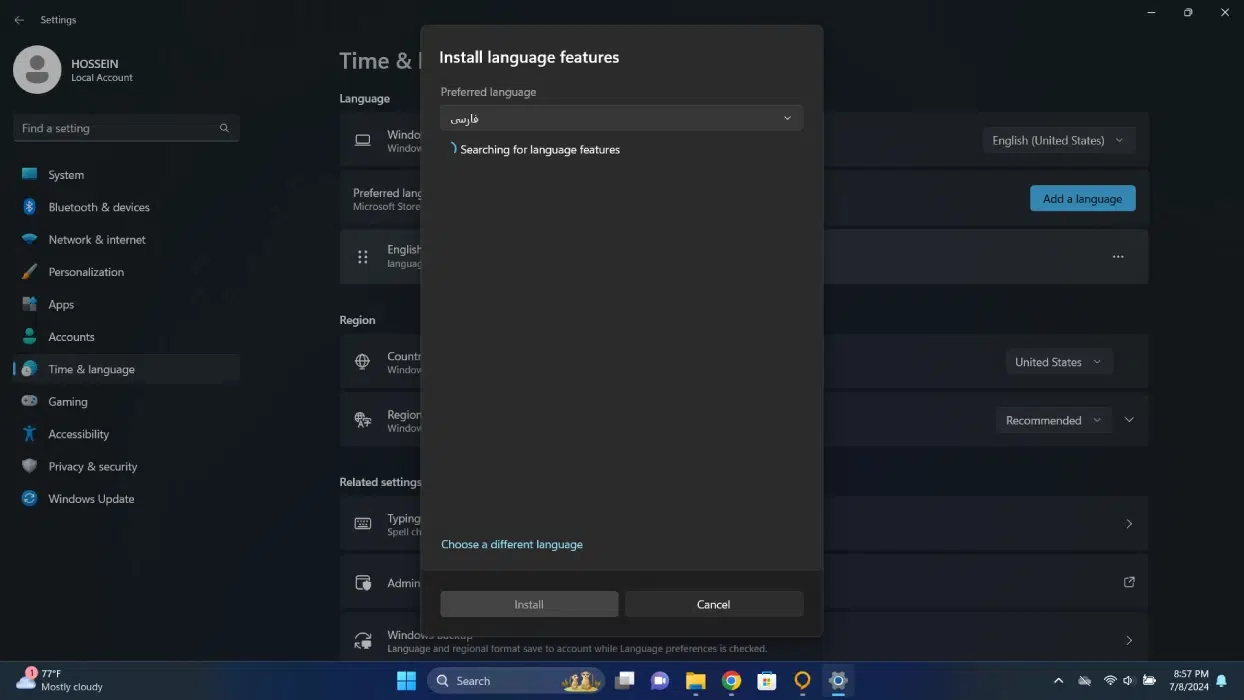
Task: Open Google Chrome from the taskbar
Action: 731,681
